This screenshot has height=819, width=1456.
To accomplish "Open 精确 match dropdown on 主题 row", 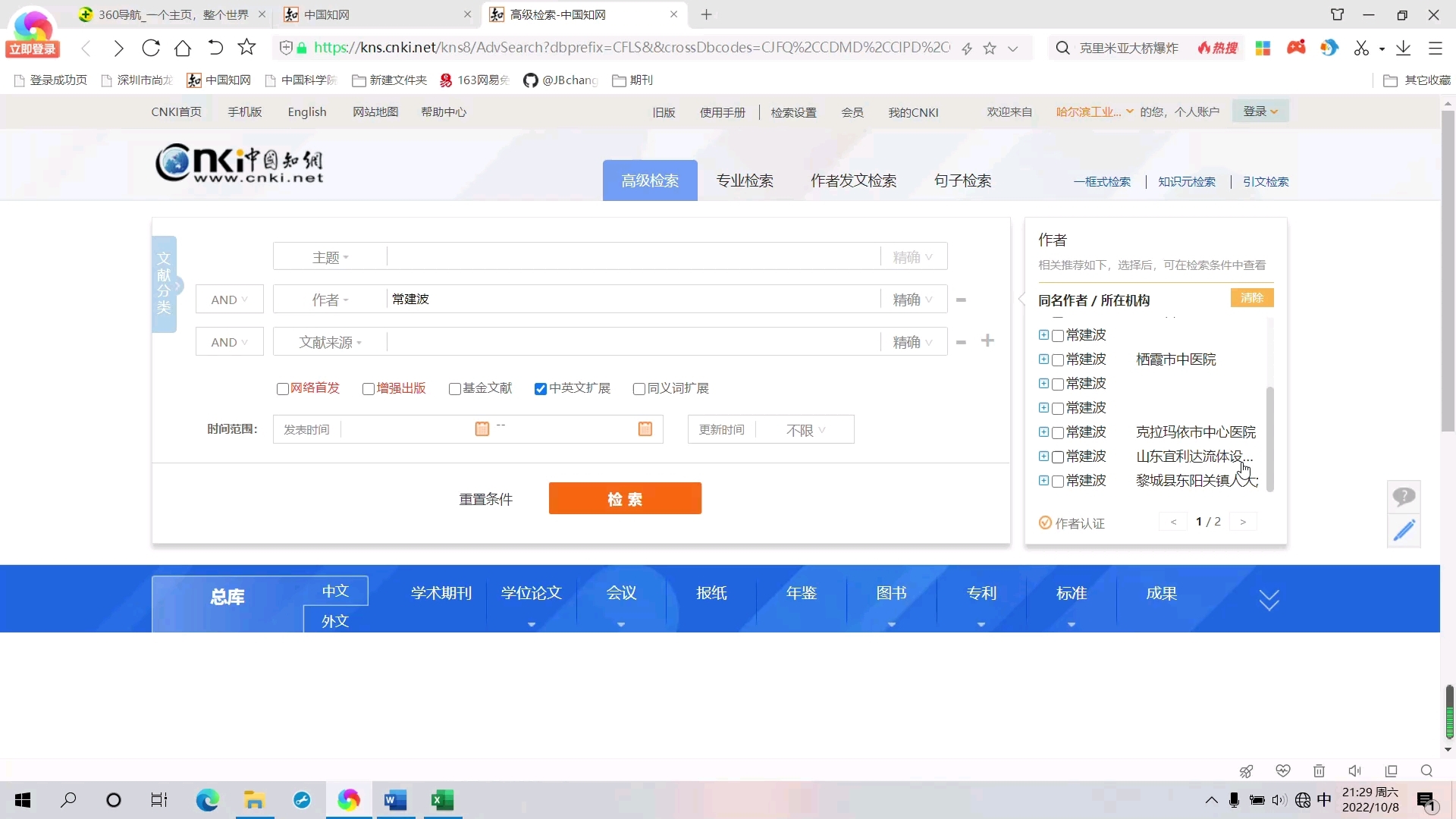I will click(x=913, y=257).
